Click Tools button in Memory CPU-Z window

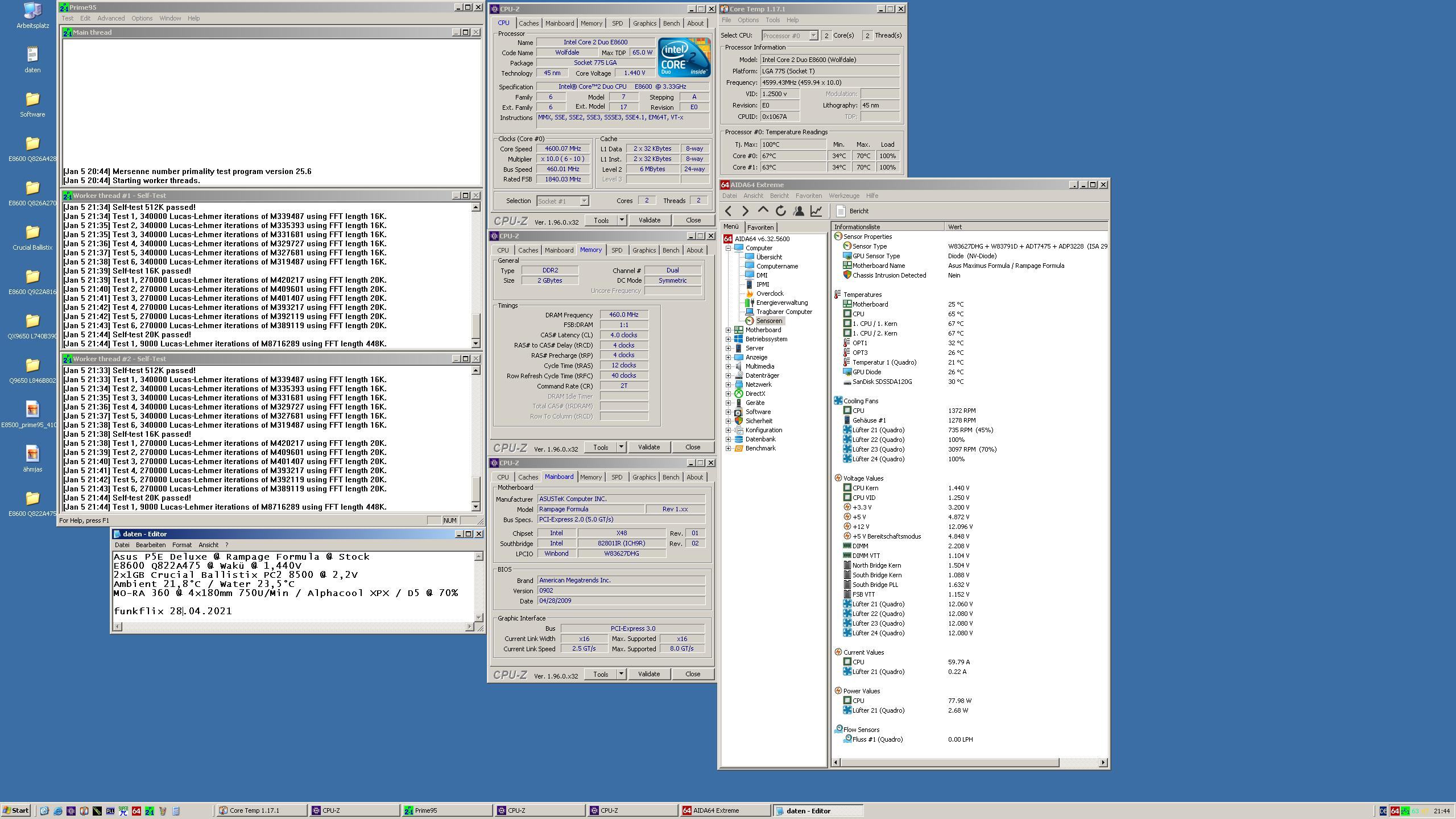(601, 447)
